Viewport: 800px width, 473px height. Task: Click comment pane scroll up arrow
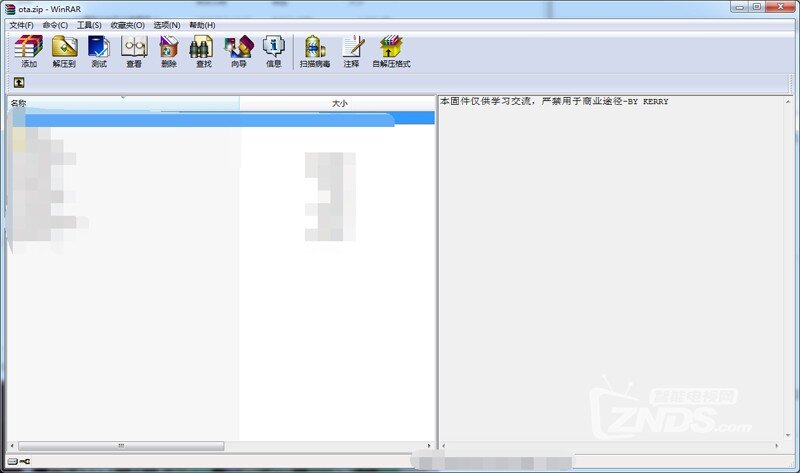[x=788, y=102]
